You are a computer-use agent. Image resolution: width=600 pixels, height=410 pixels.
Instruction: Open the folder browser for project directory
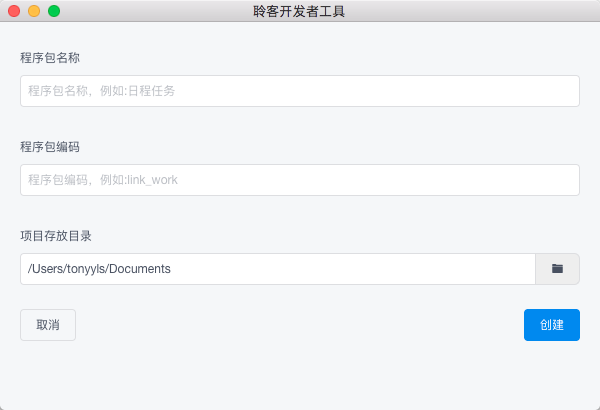[558, 269]
